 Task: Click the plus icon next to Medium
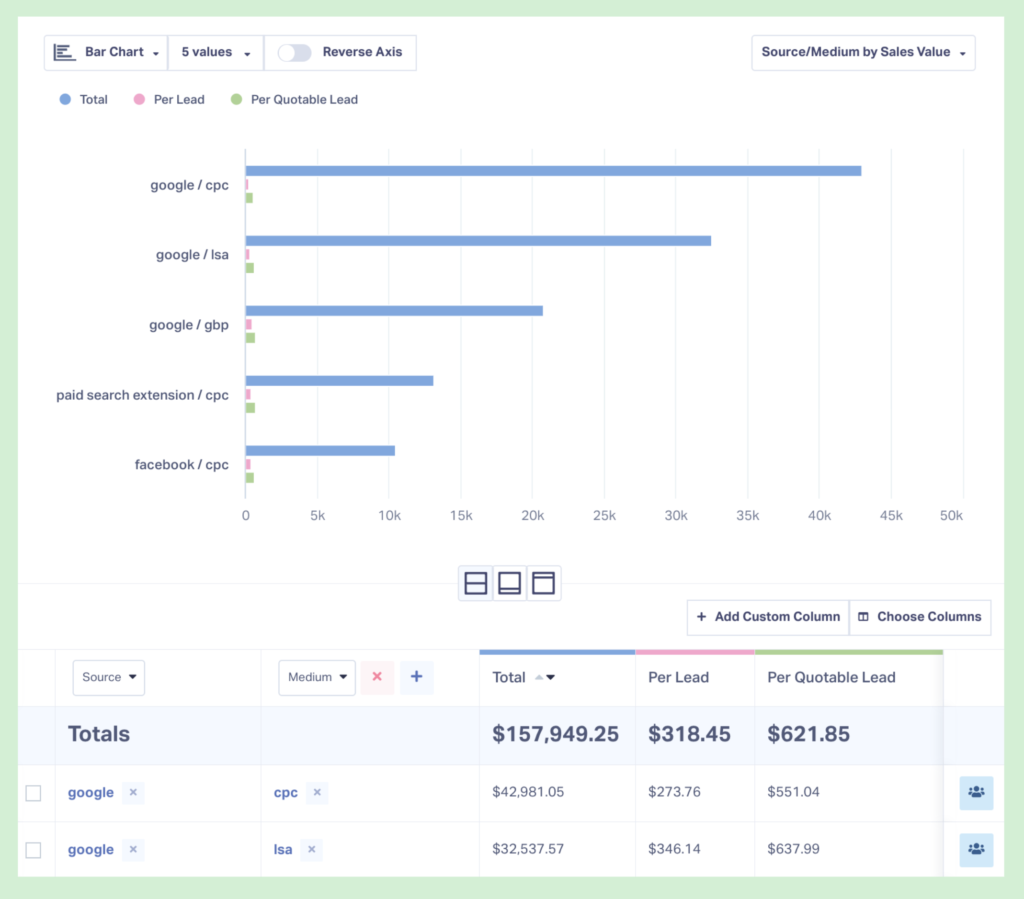coord(416,677)
